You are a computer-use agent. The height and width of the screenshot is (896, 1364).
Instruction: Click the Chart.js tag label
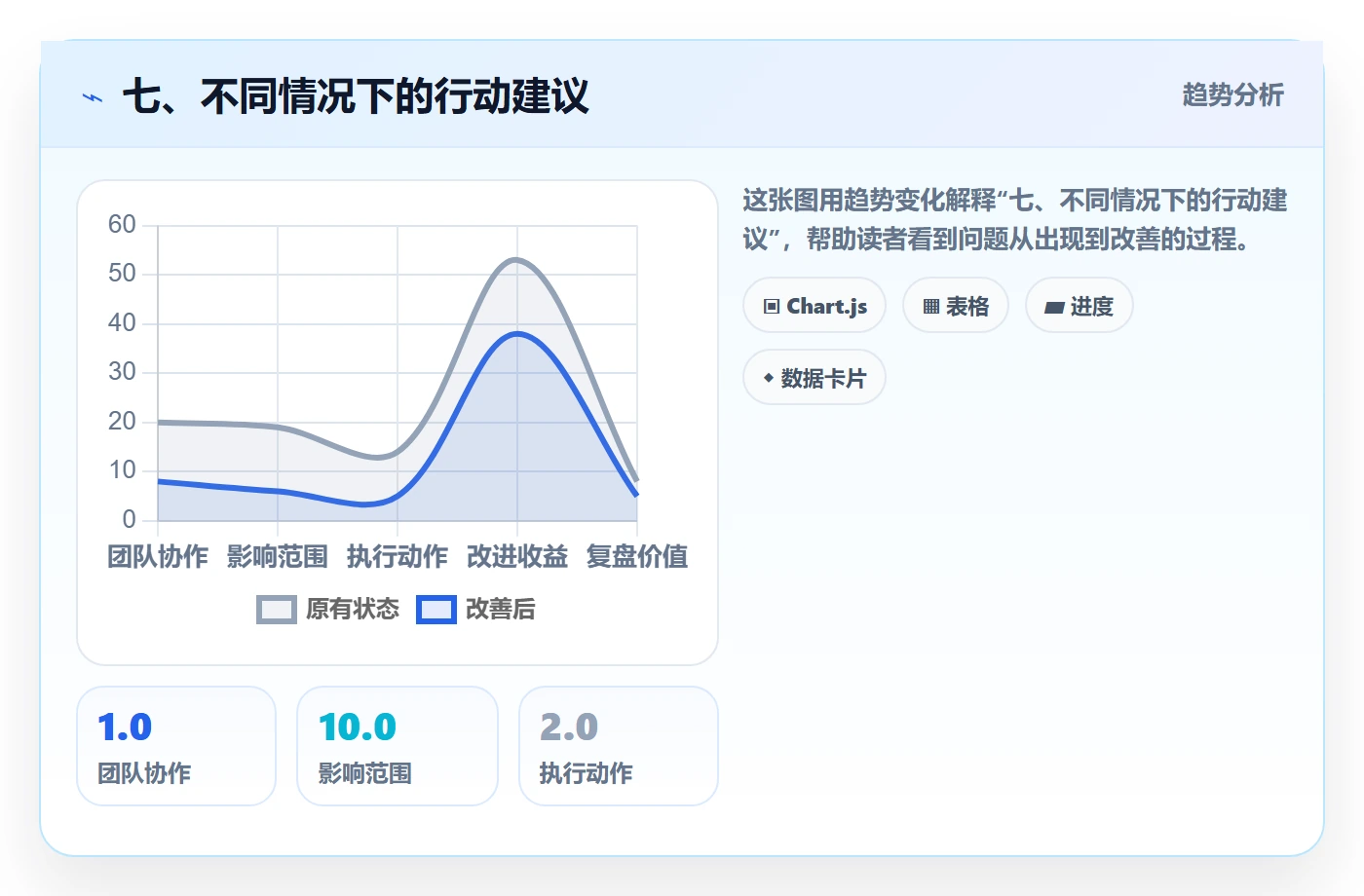pyautogui.click(x=827, y=306)
